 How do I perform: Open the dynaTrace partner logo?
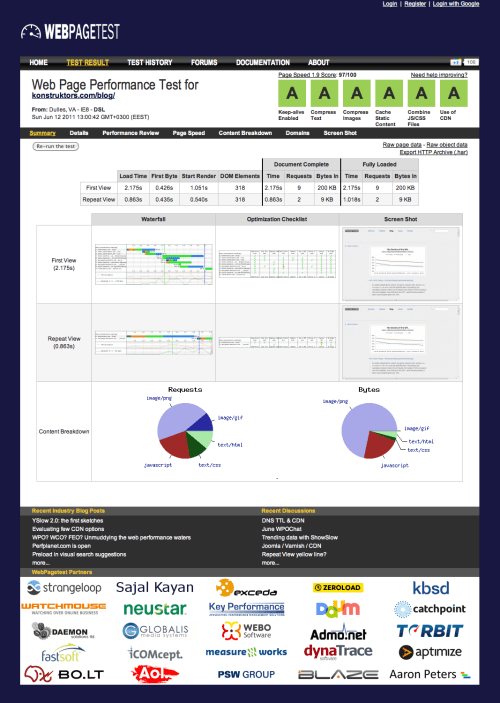click(338, 652)
